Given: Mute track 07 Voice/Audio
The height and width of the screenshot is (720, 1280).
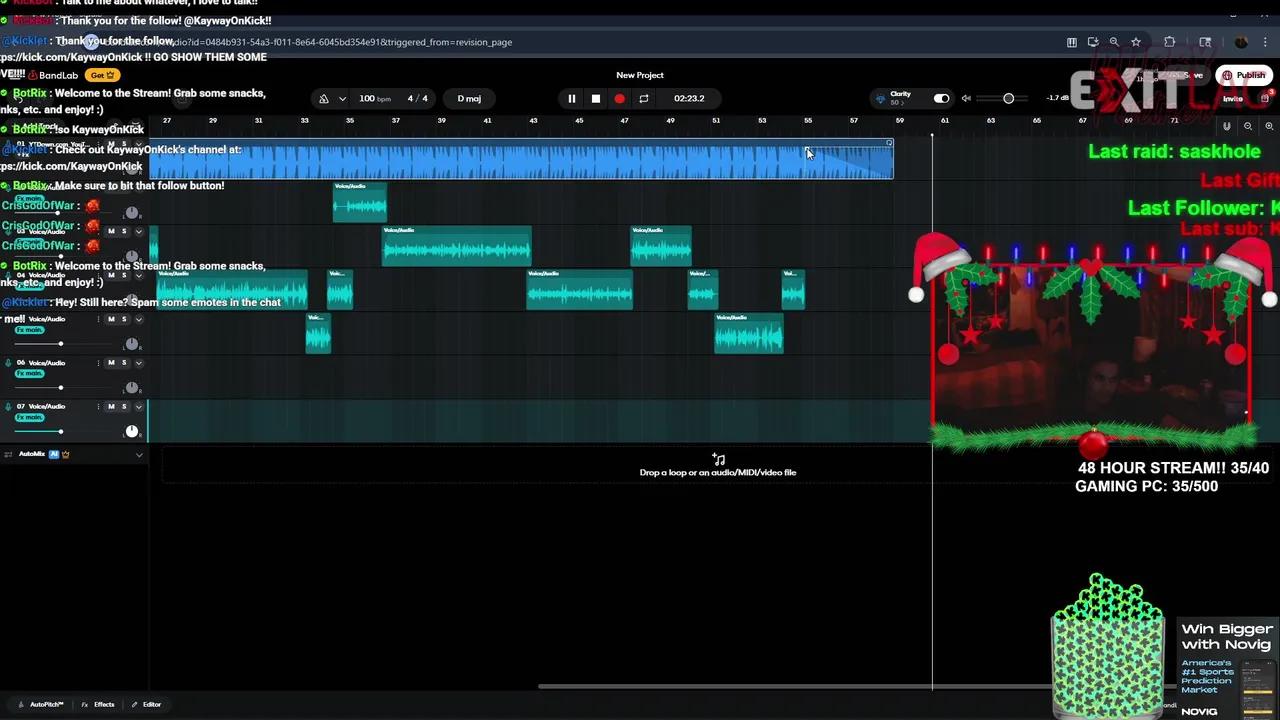Looking at the screenshot, I should click(x=111, y=406).
